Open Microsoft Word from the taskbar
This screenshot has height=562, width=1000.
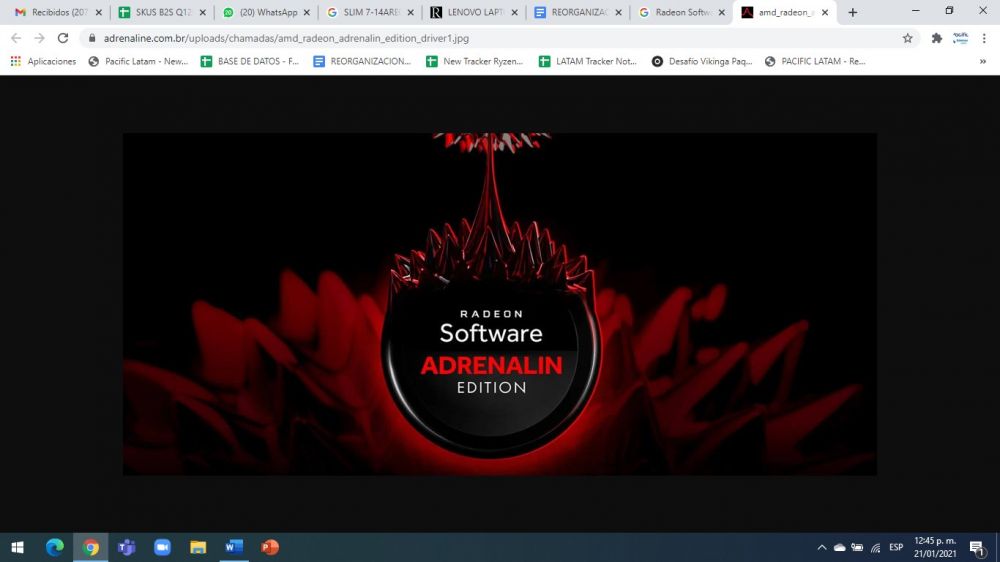pos(234,547)
